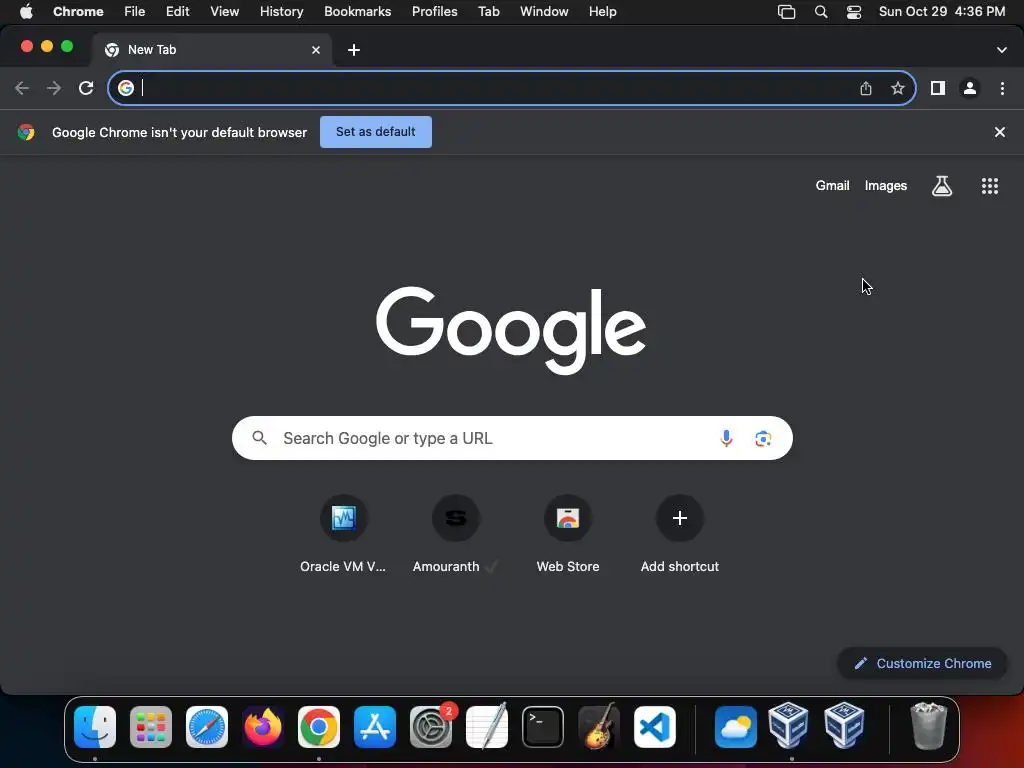
Task: Select the New Tab tab
Action: pos(212,50)
